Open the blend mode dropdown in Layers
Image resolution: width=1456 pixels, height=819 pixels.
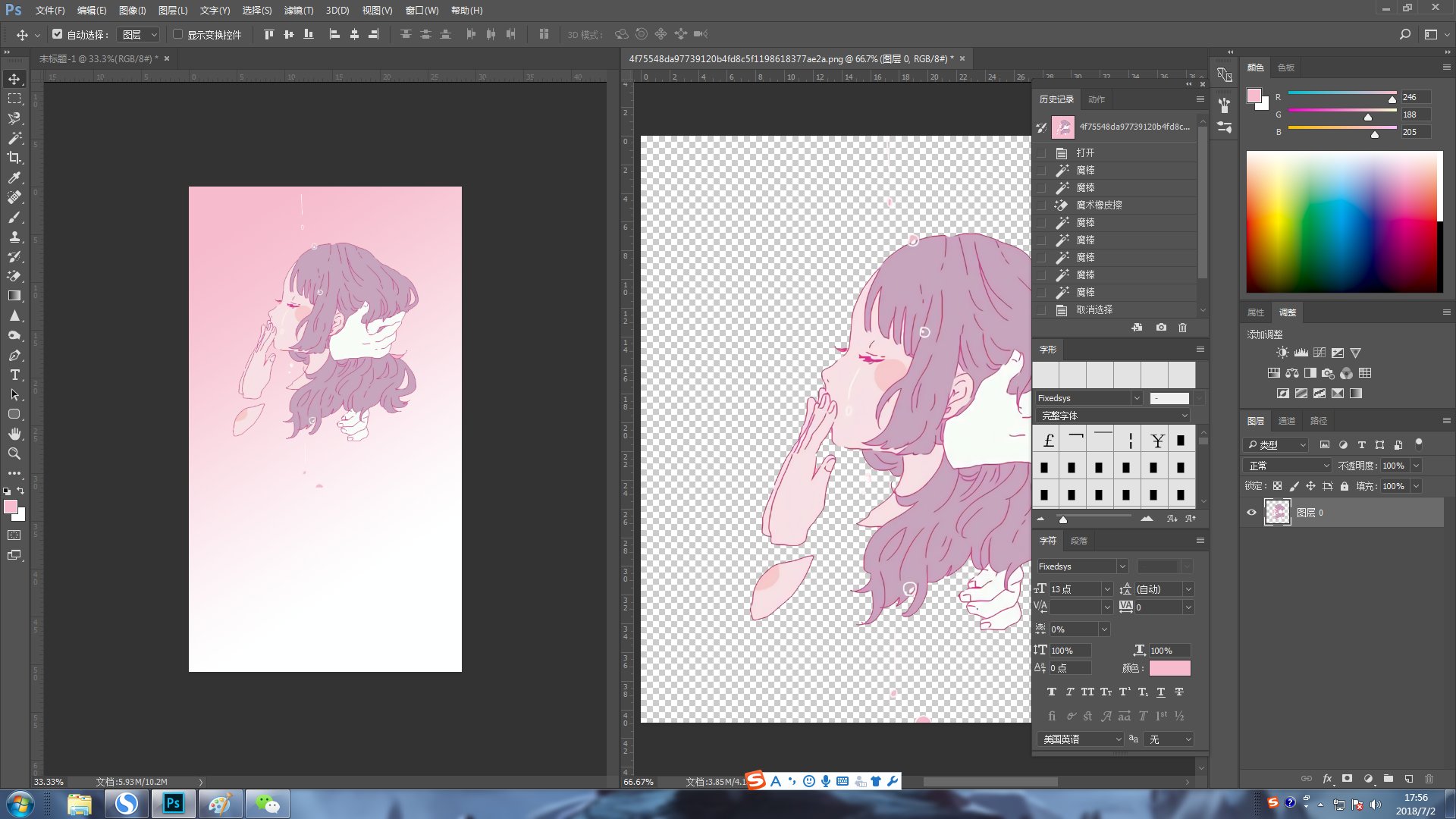pyautogui.click(x=1287, y=466)
